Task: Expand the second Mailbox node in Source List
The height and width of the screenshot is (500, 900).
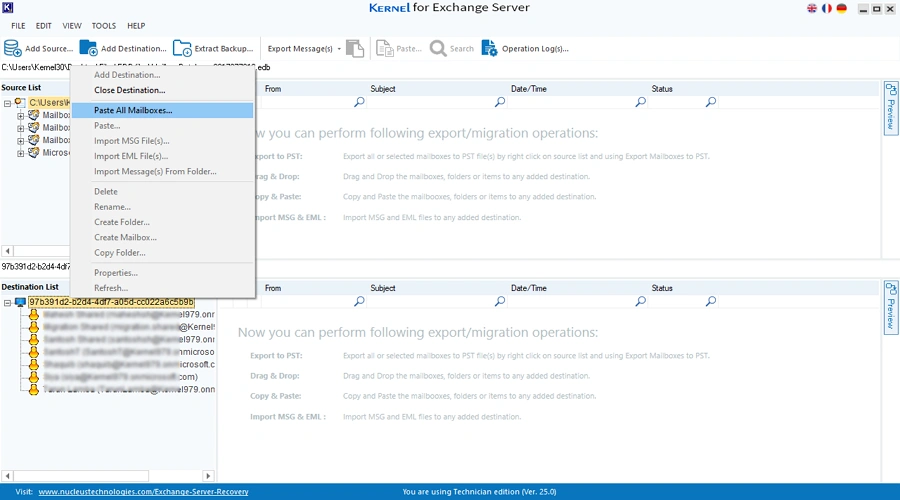Action: point(21,128)
